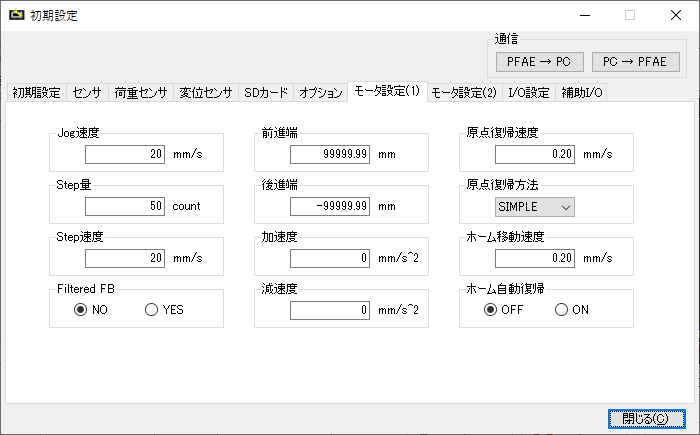The height and width of the screenshot is (435, 700).
Task: Switch to the SDカード tab
Action: coord(266,92)
